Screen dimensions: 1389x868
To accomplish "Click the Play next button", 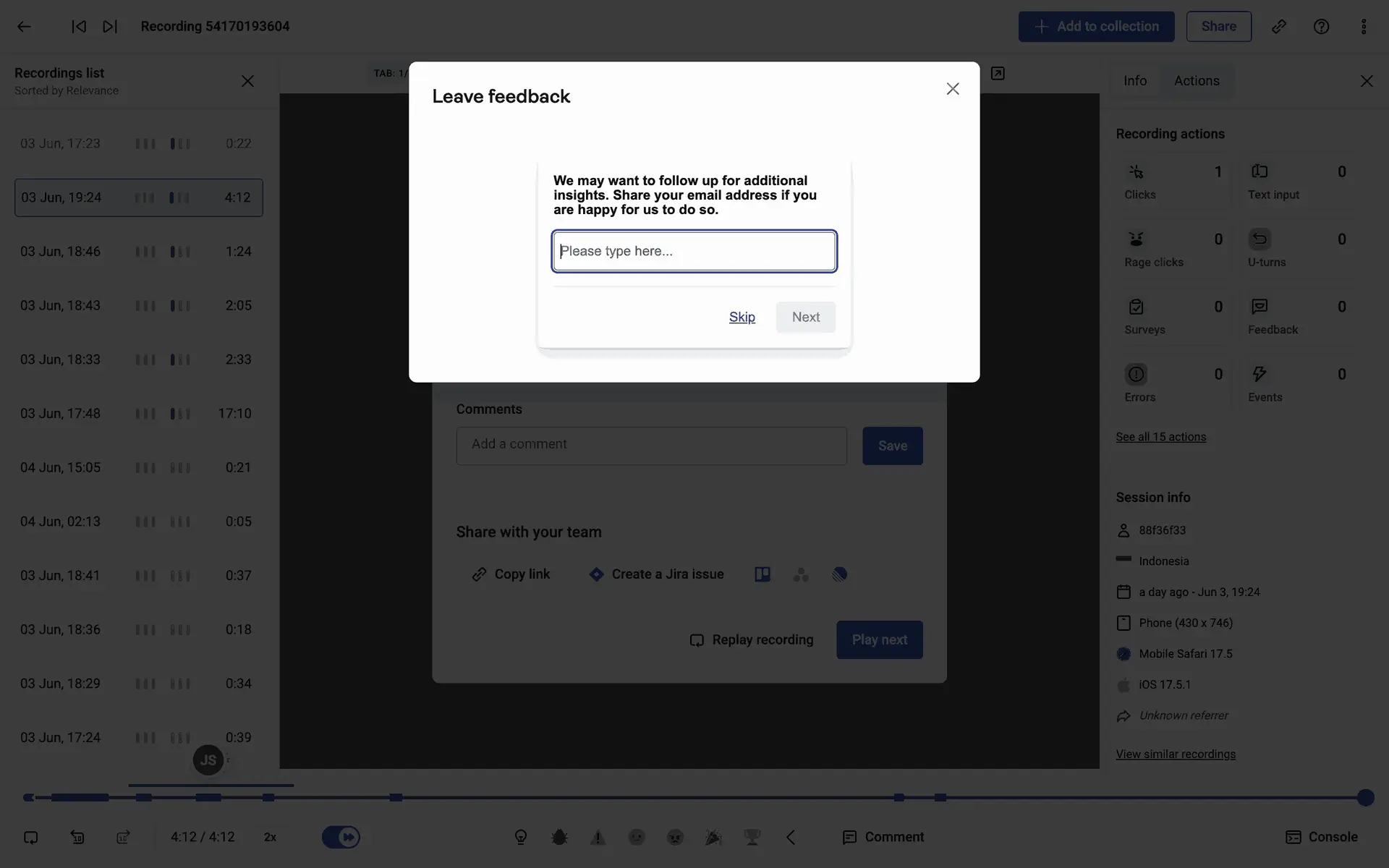I will [879, 639].
